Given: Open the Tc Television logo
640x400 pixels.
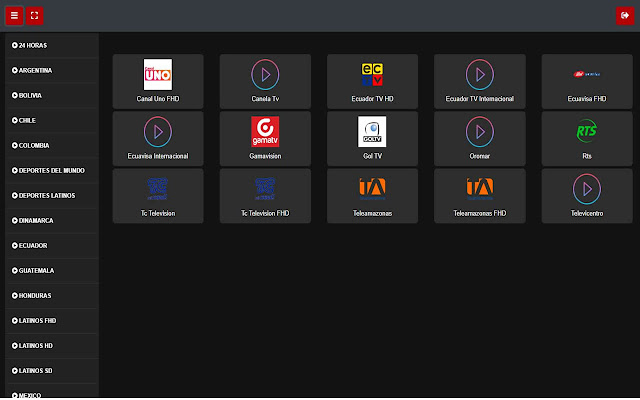Looking at the screenshot, I should (158, 189).
